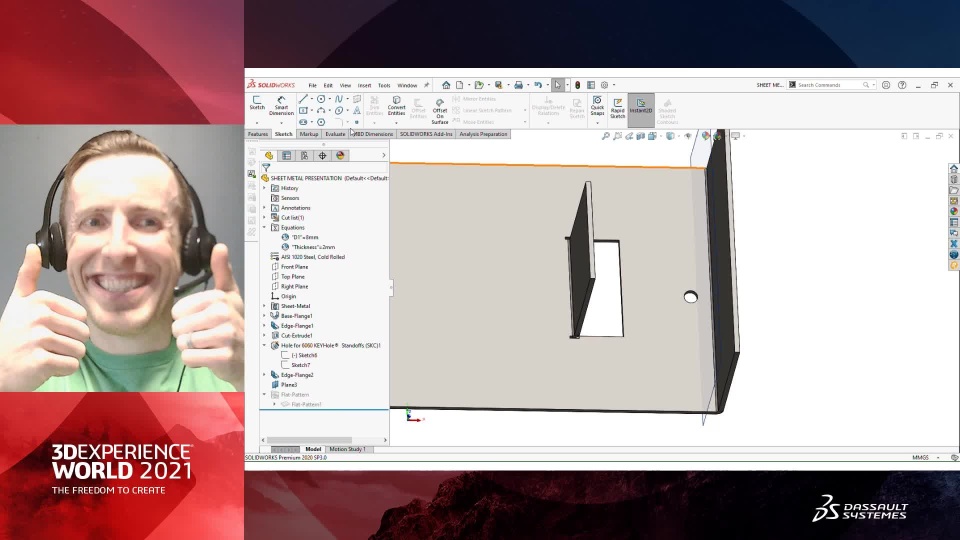Click the New document icon

459,85
